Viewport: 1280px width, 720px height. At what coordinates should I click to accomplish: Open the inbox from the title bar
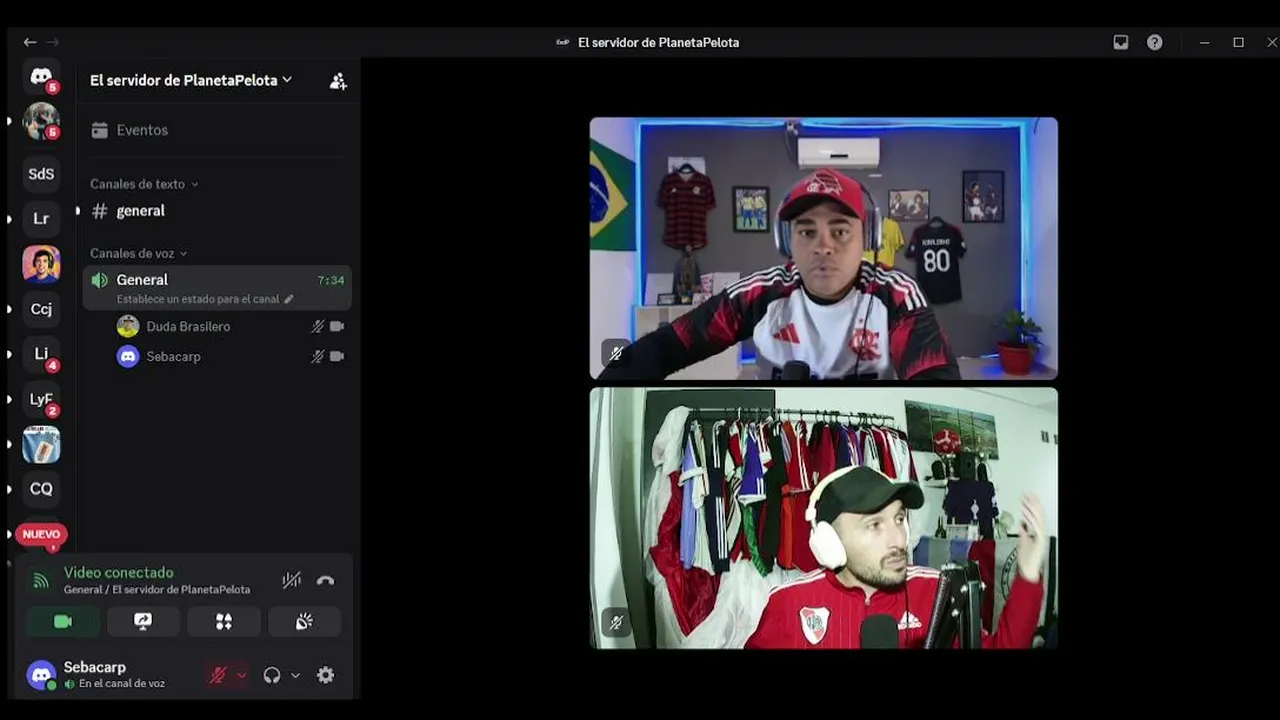(x=1121, y=42)
